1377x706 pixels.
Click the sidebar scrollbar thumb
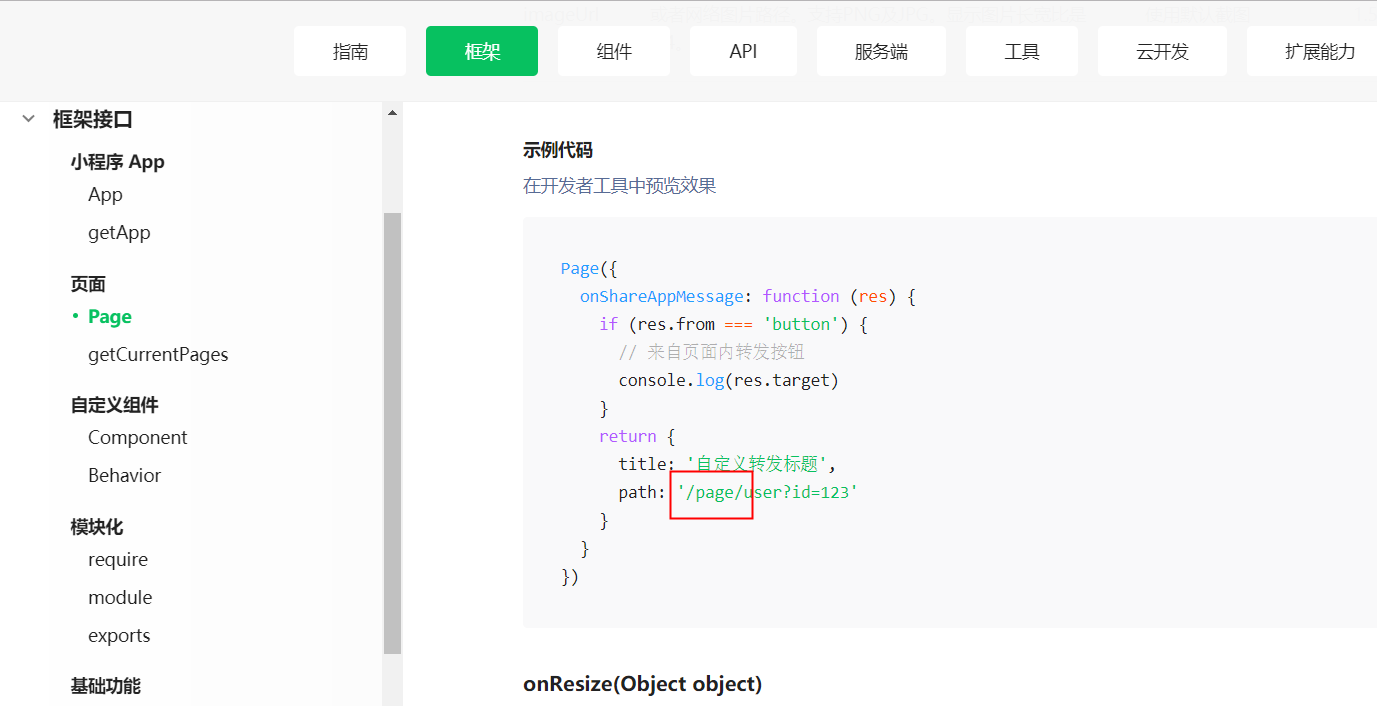[392, 433]
